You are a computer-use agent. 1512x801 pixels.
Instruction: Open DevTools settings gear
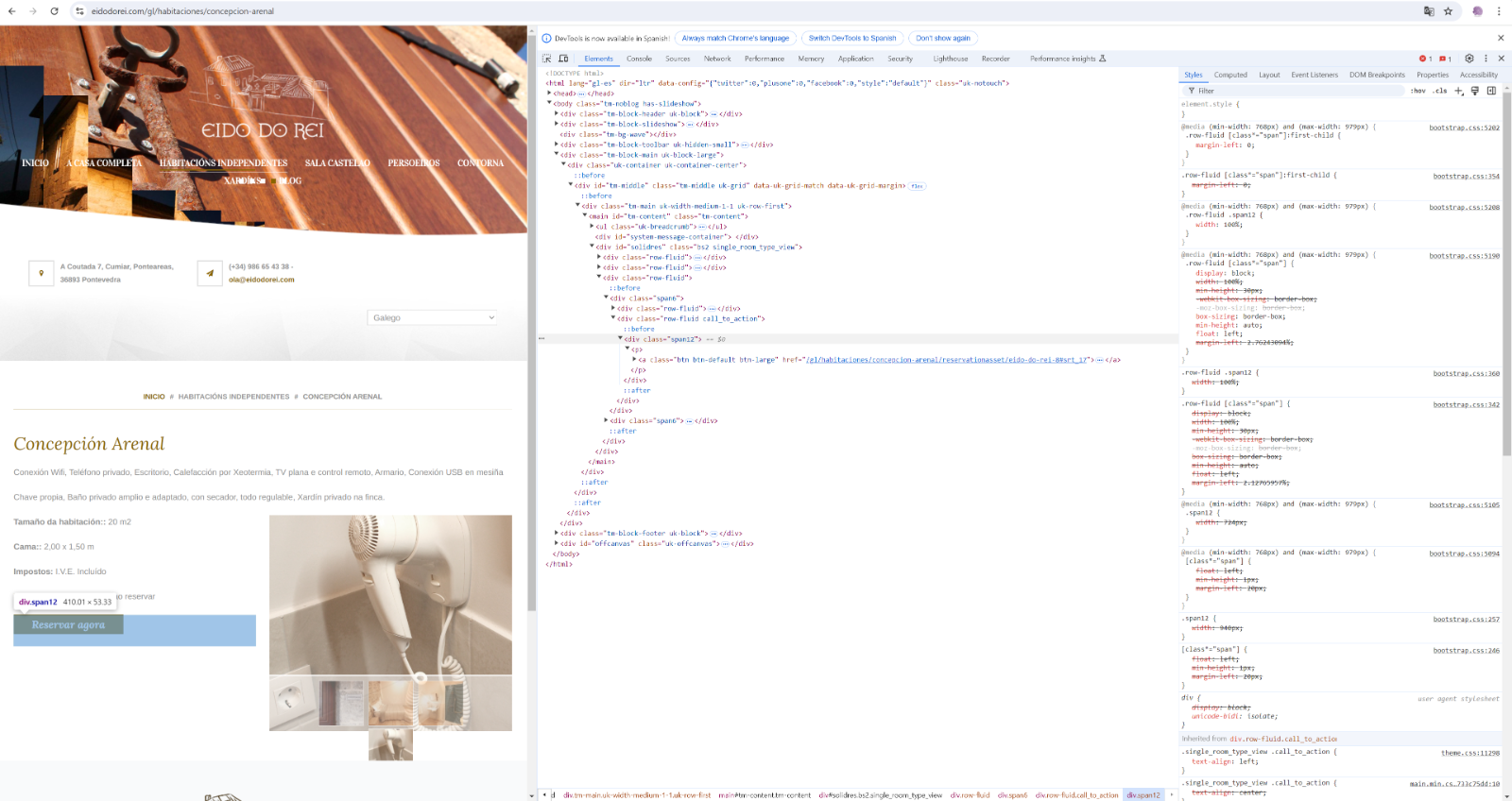tap(1469, 59)
